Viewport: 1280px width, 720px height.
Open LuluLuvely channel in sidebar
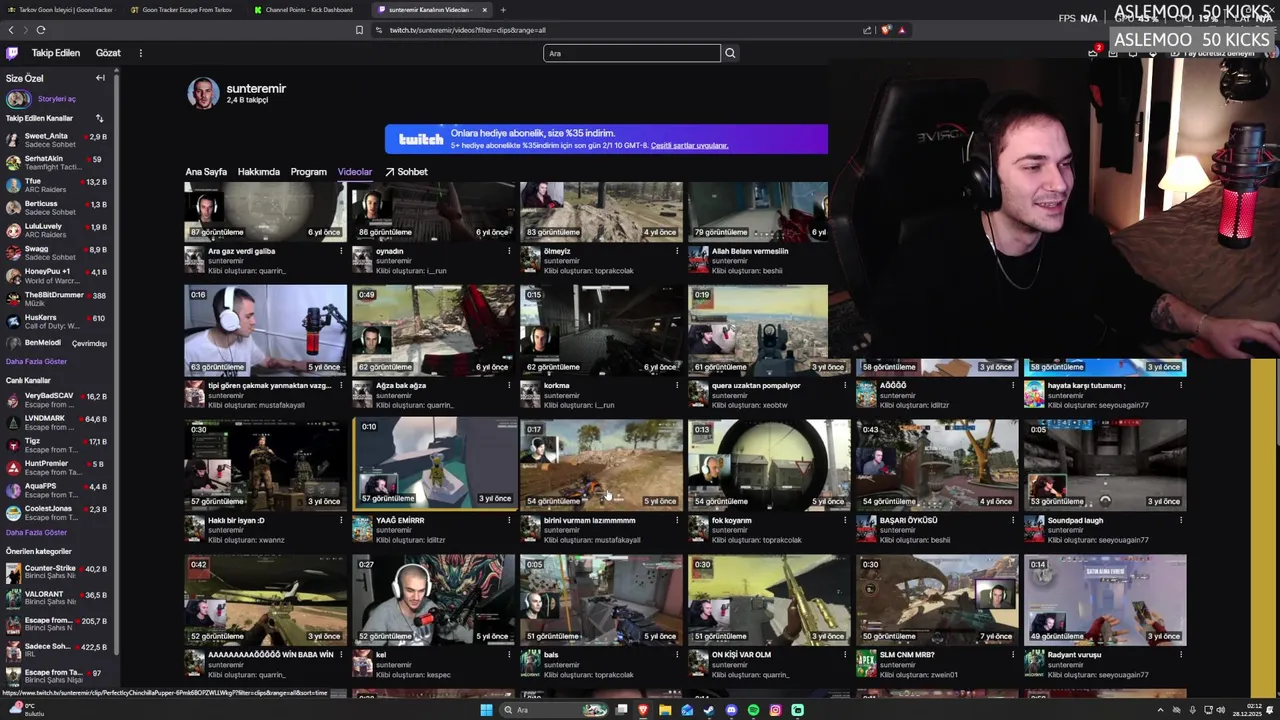57,230
